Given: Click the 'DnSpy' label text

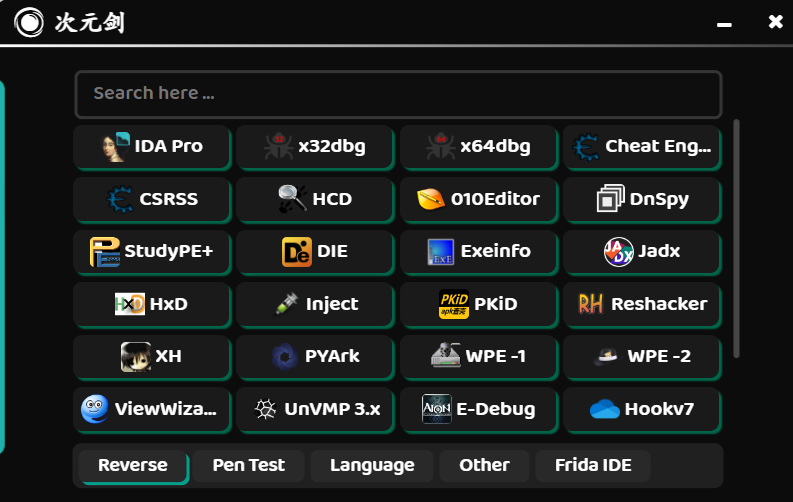Looking at the screenshot, I should coord(659,200).
